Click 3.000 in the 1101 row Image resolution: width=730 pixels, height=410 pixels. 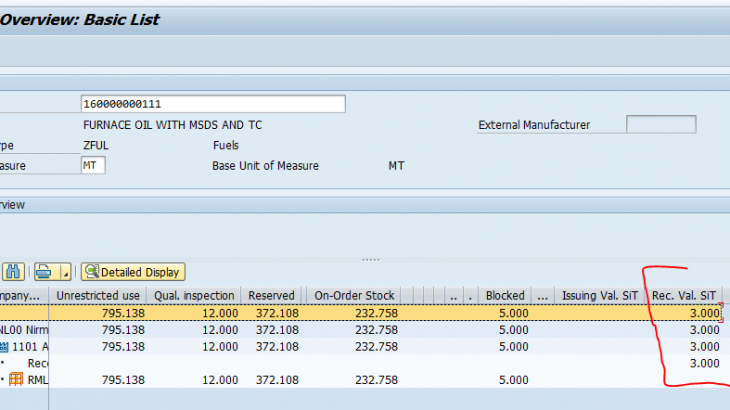705,347
